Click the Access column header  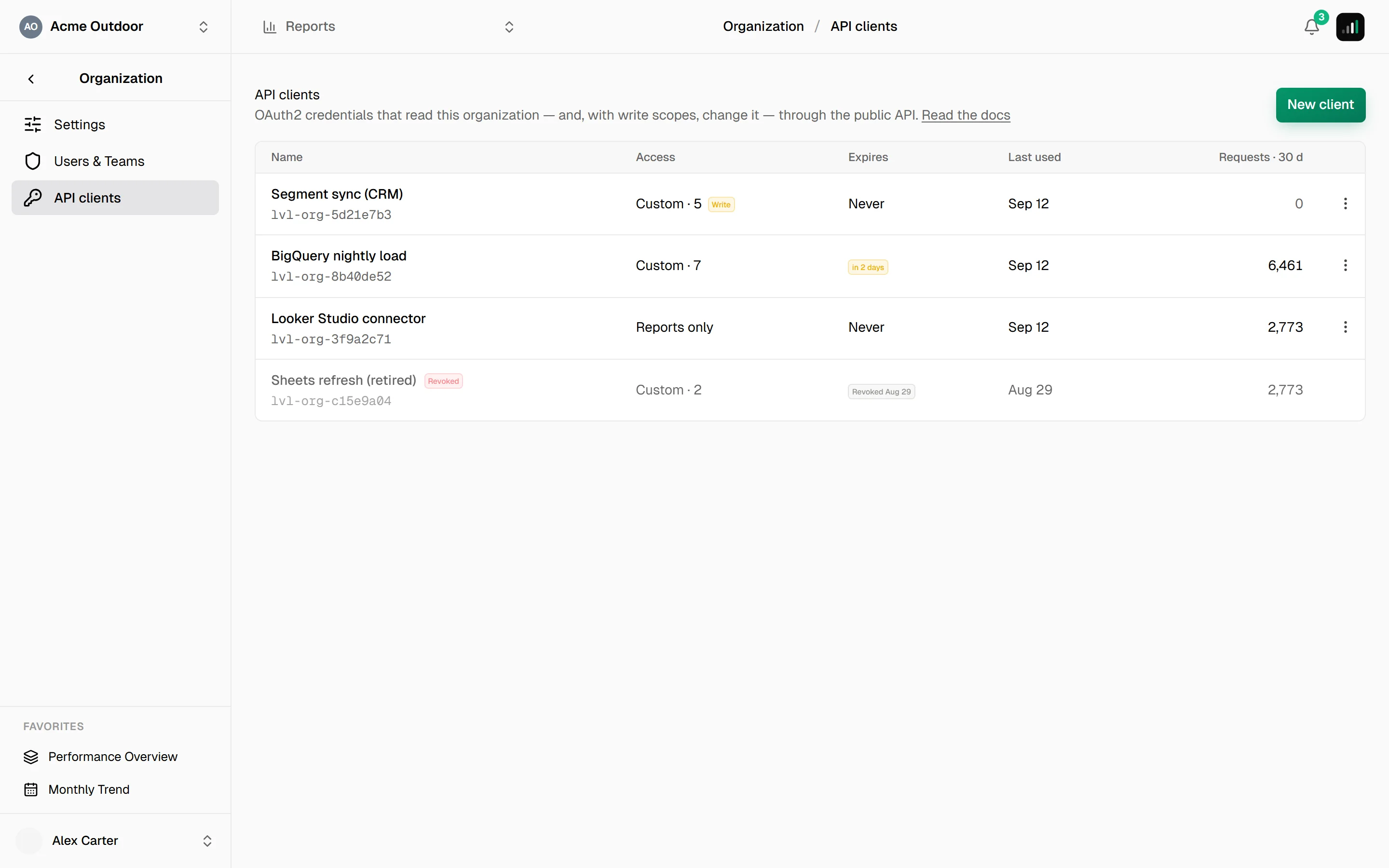[655, 157]
